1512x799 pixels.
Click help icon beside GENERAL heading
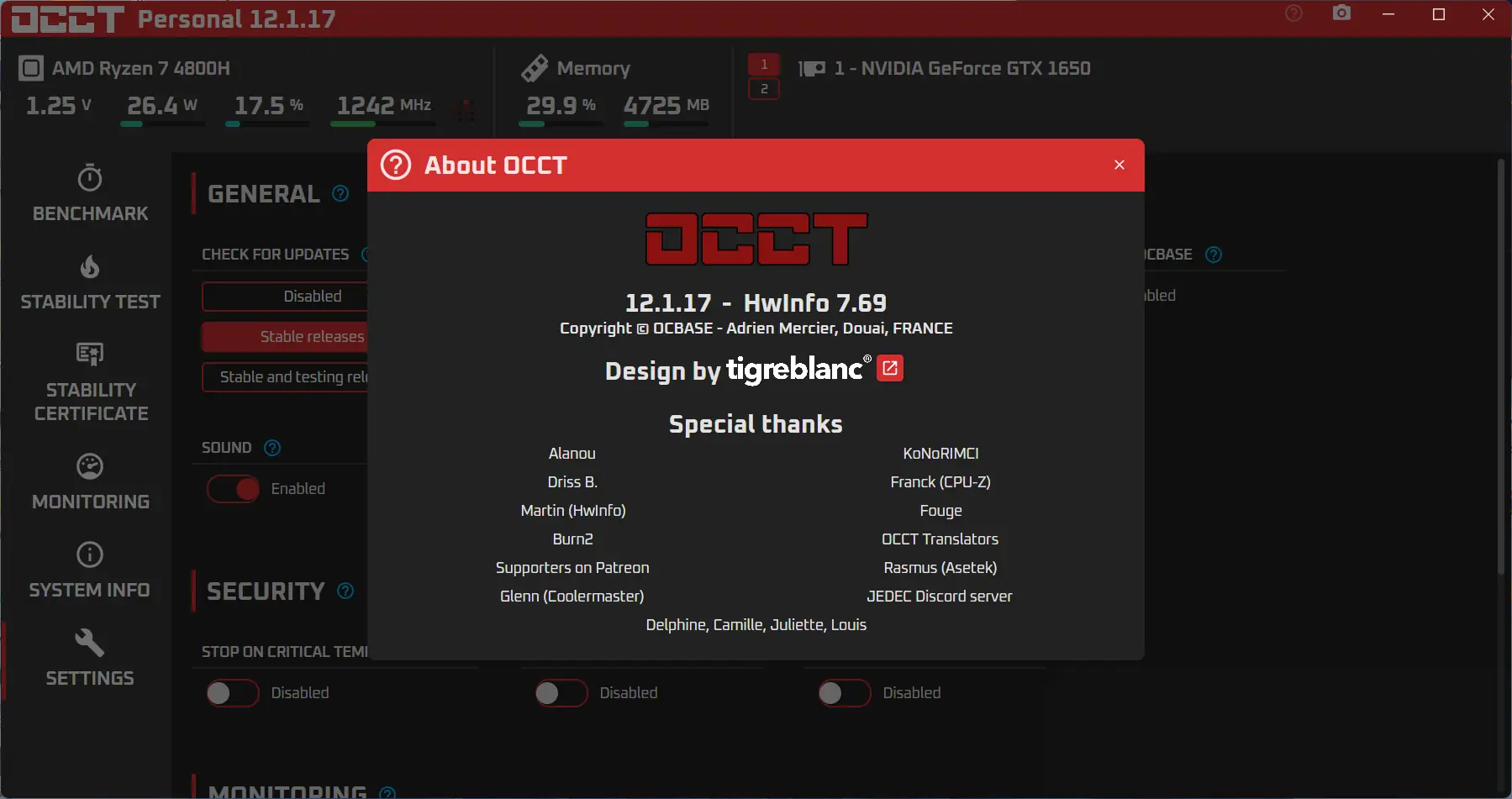pos(340,194)
